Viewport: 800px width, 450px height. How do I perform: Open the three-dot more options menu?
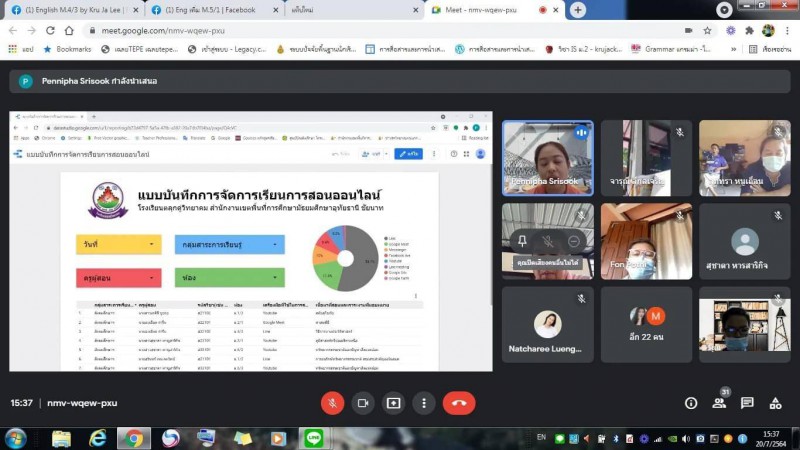pos(425,402)
